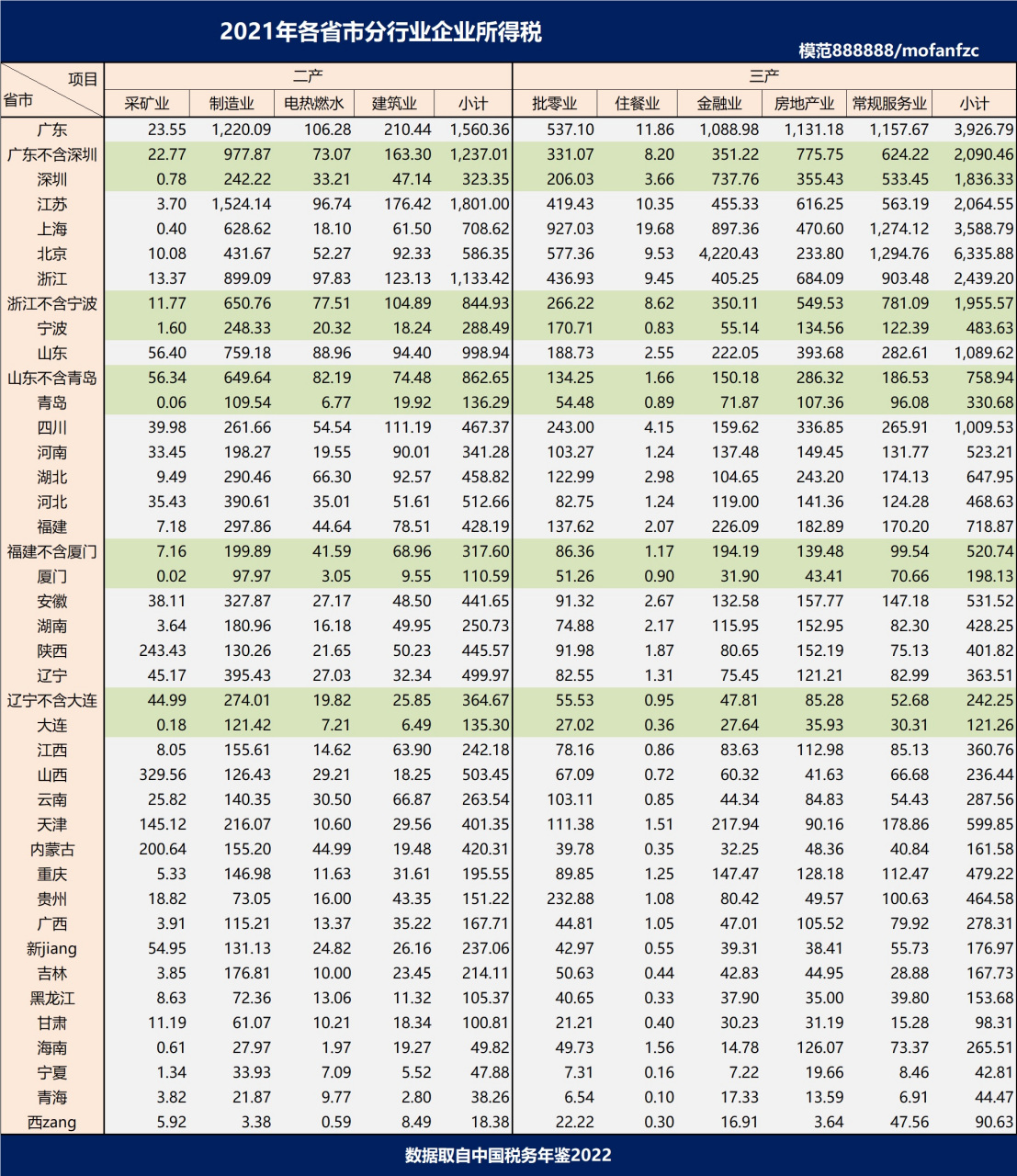
Task: Click Guangdong manufacturing value '1,220.09'
Action: [241, 130]
